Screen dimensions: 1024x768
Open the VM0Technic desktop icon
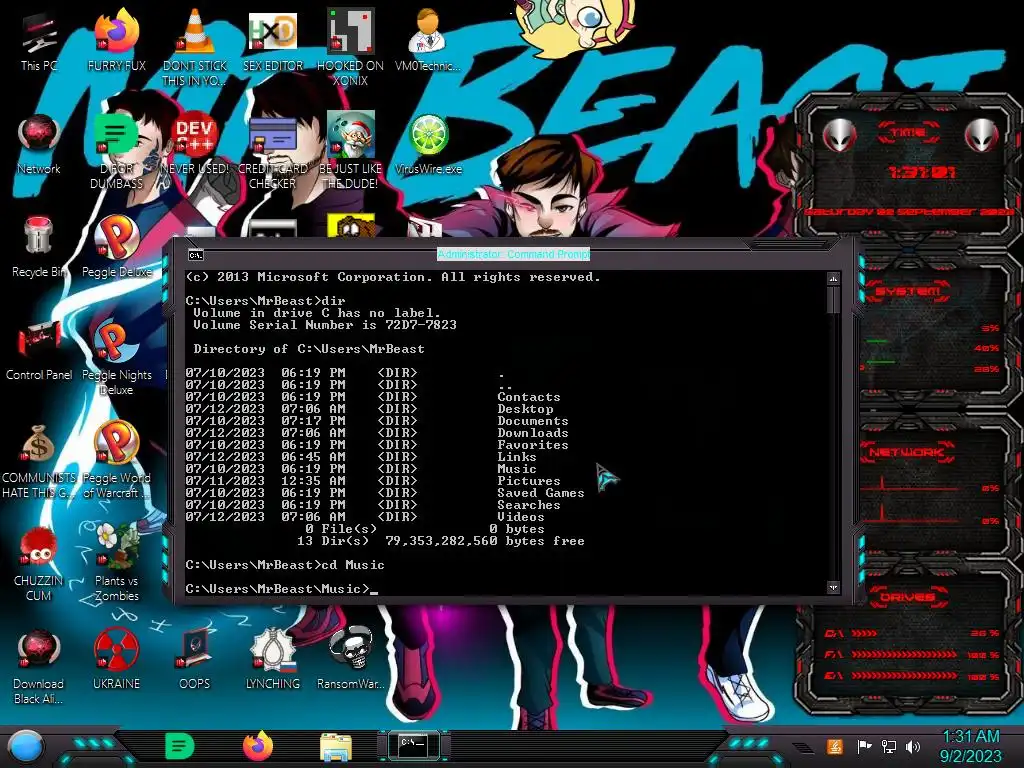click(428, 42)
